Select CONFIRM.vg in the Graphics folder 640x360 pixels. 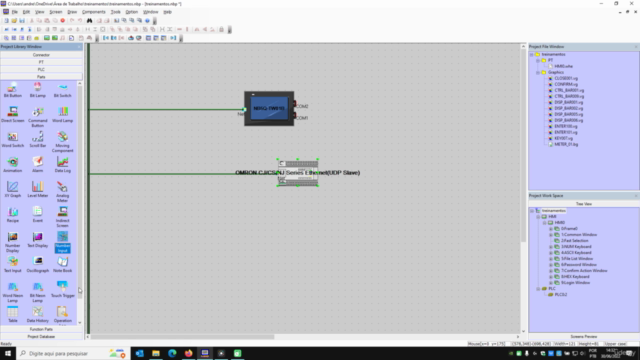pos(566,84)
